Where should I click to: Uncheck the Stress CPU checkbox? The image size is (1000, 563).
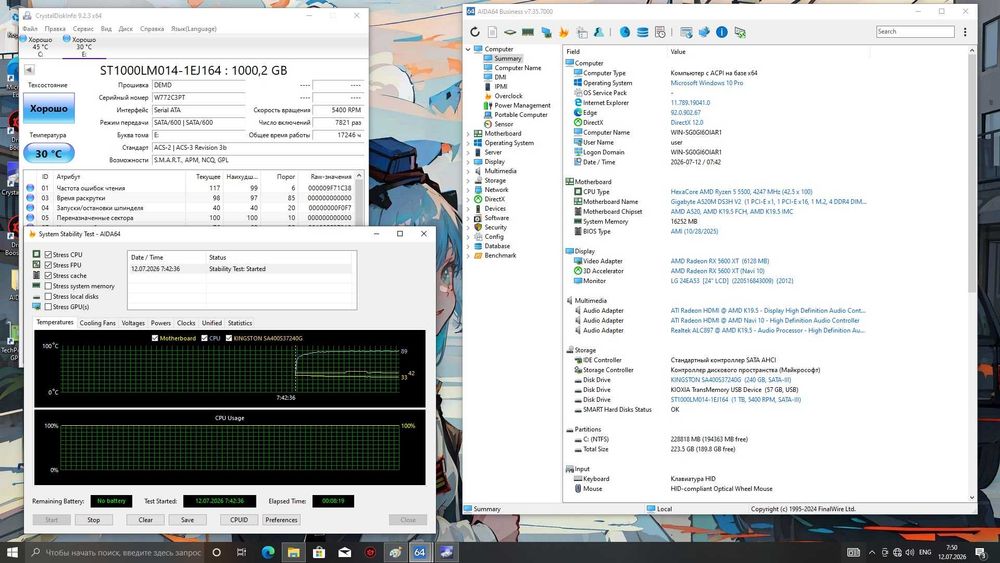(x=48, y=254)
